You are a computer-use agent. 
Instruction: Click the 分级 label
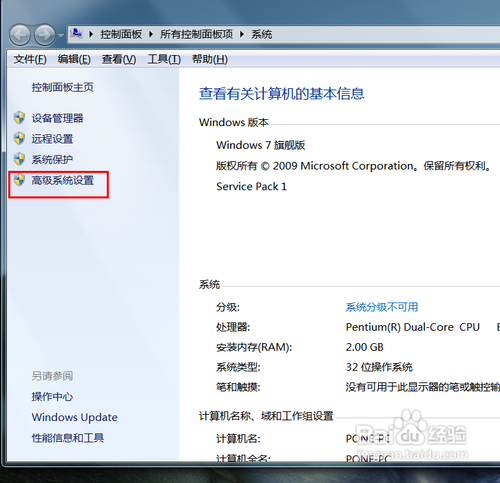[x=228, y=307]
